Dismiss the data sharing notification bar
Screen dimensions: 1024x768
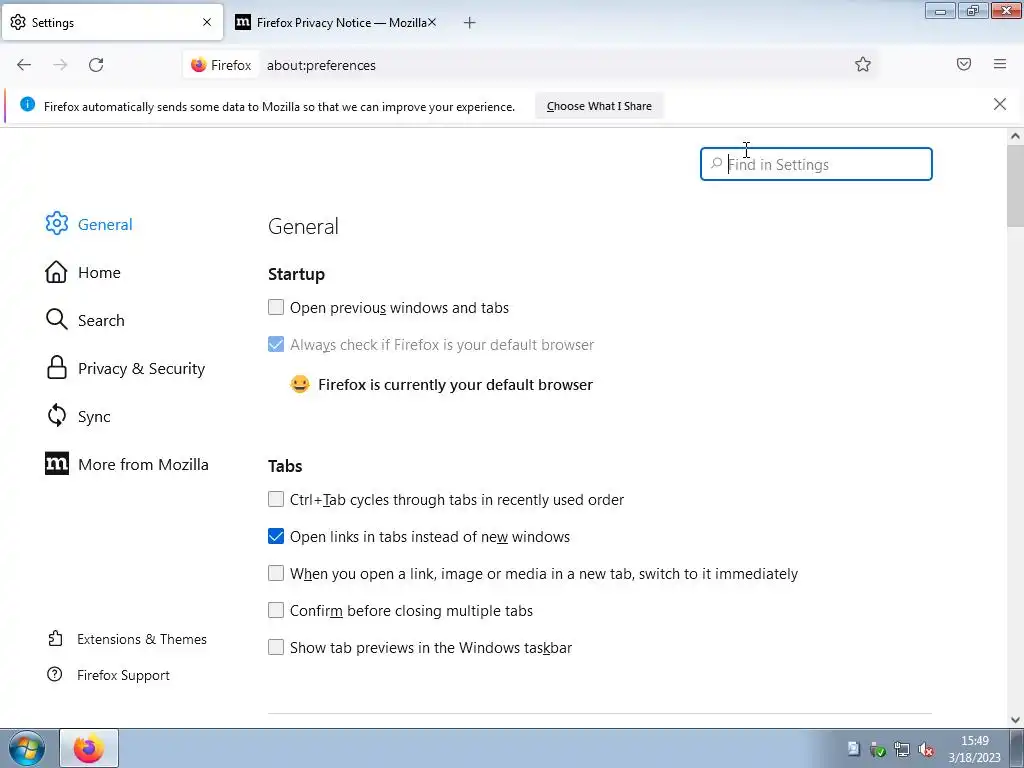click(1000, 104)
